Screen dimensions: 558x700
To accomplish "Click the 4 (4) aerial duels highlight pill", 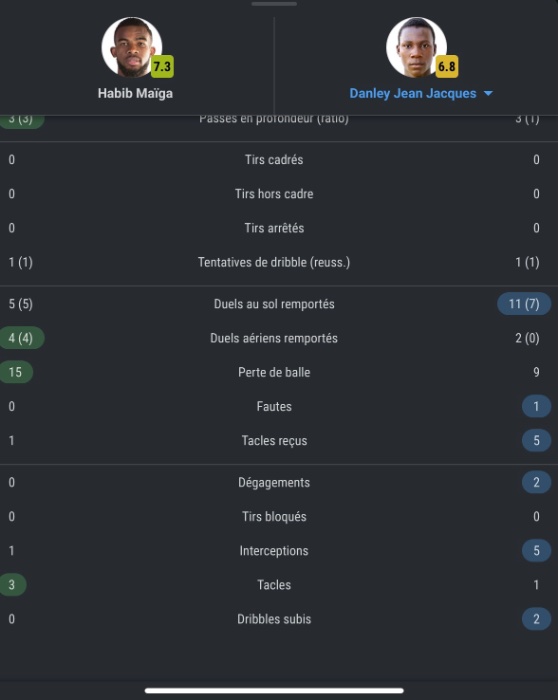I will tap(21, 338).
